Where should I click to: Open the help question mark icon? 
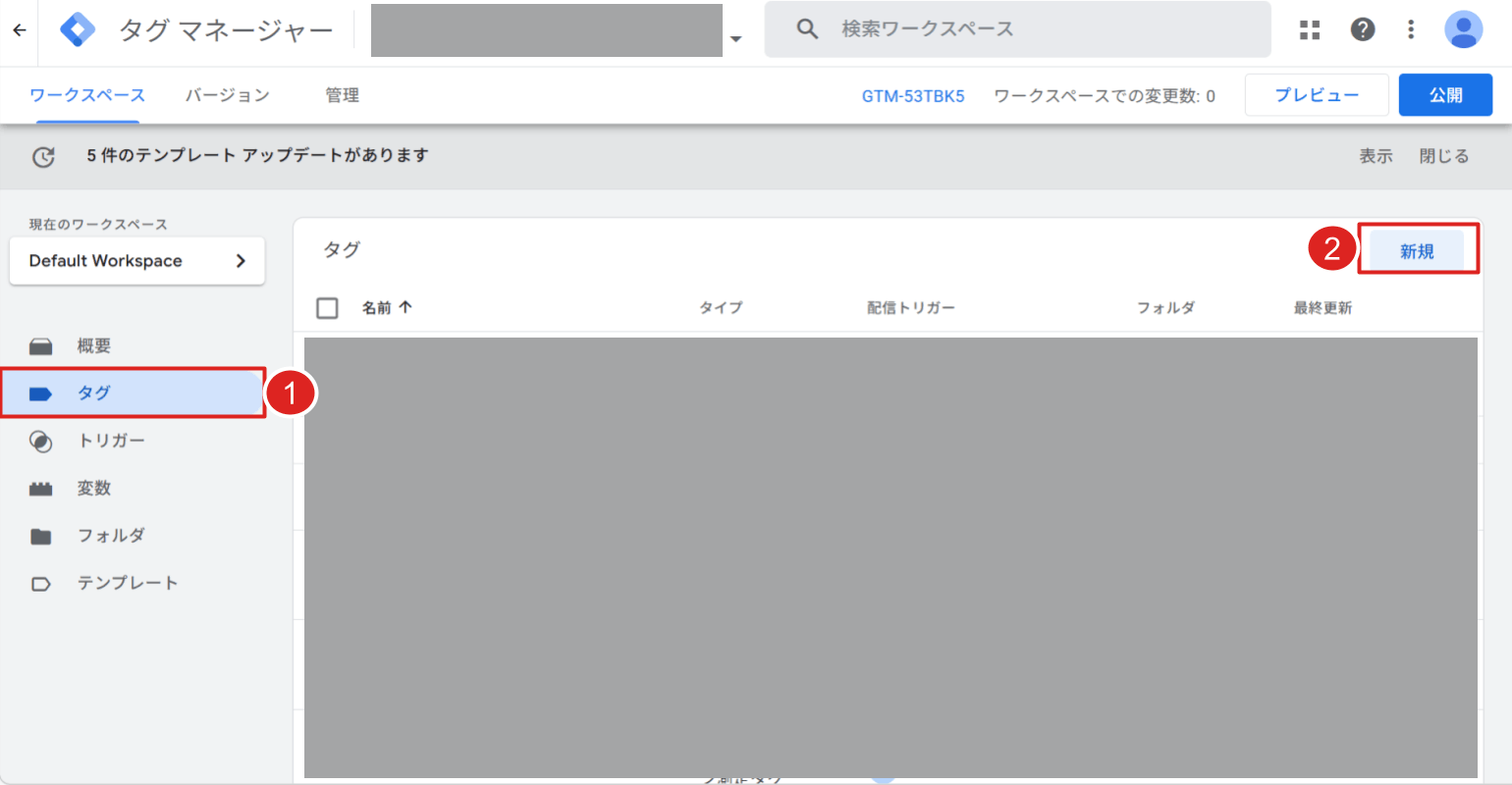1363,29
